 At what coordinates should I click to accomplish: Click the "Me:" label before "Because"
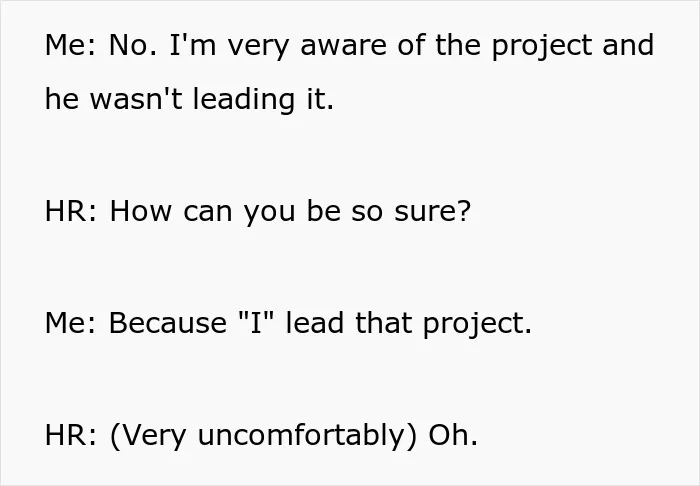[x=70, y=323]
